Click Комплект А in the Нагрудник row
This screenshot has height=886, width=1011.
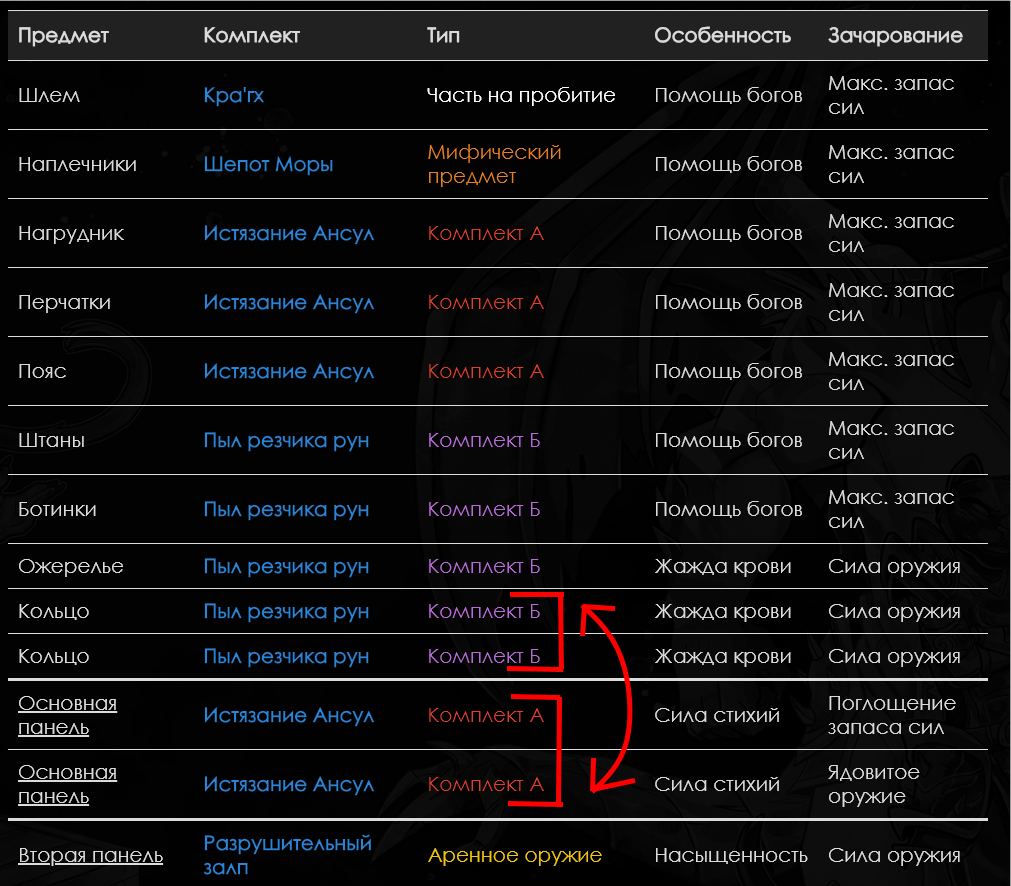(x=486, y=233)
